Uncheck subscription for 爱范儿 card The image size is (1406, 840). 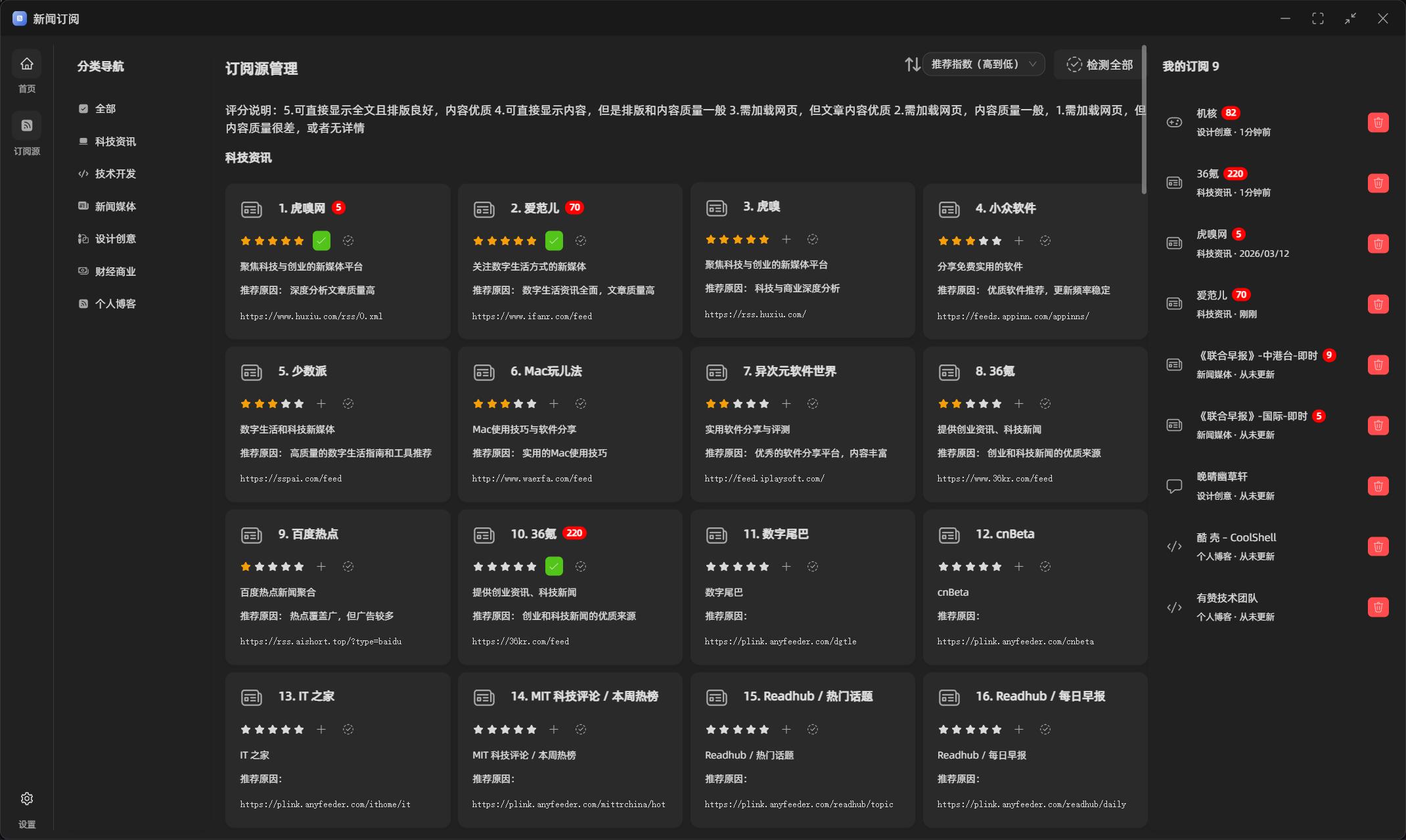pyautogui.click(x=554, y=241)
